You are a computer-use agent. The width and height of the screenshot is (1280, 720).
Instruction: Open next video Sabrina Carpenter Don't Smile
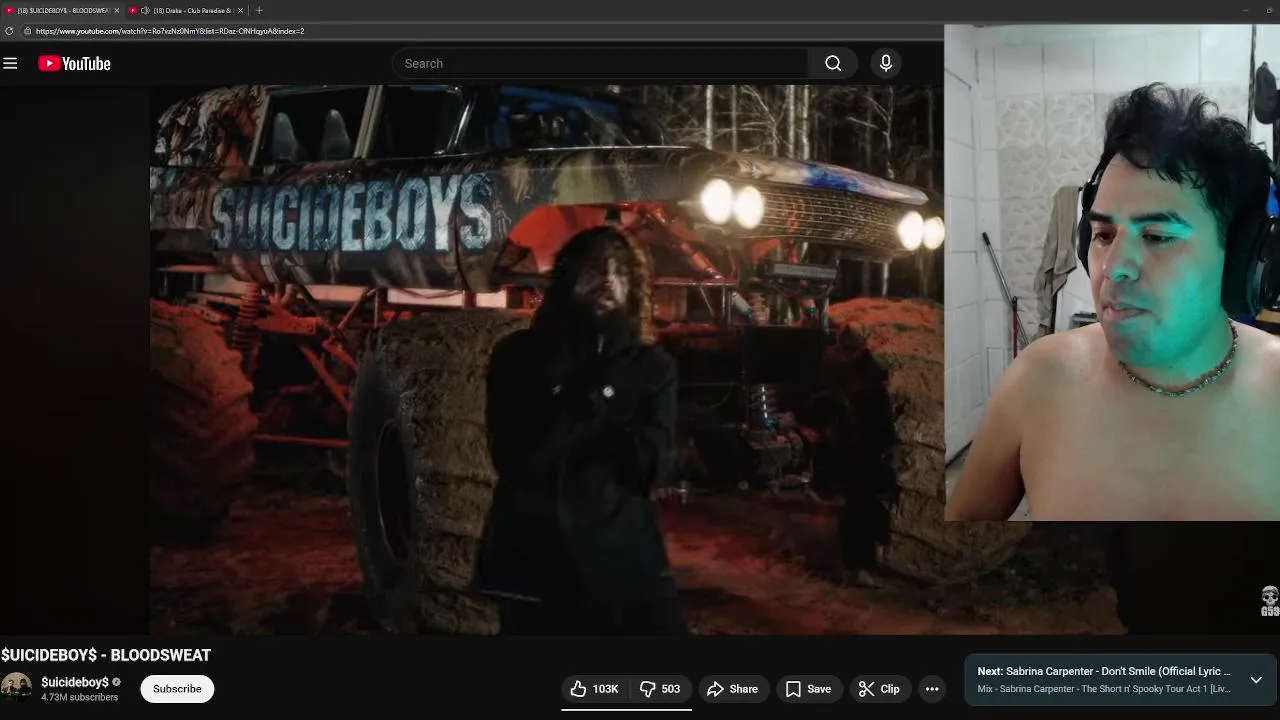[1104, 671]
